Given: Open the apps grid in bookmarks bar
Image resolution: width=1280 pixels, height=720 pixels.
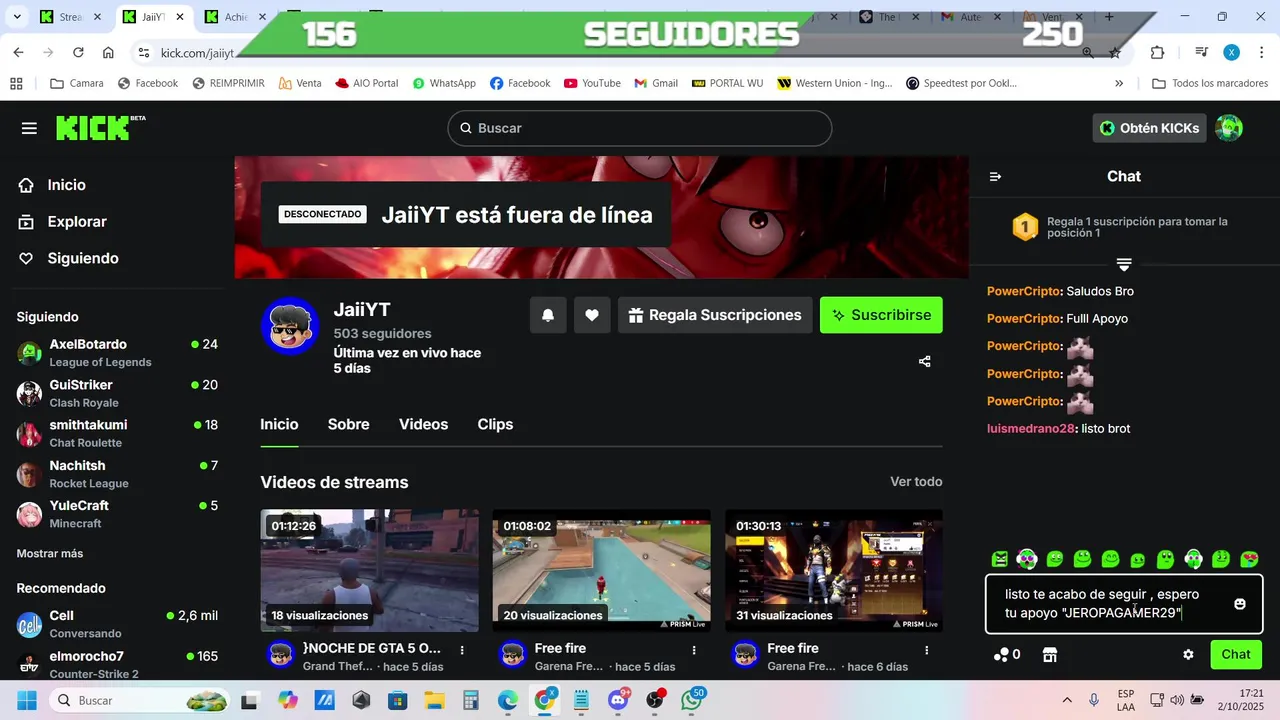Looking at the screenshot, I should (16, 83).
